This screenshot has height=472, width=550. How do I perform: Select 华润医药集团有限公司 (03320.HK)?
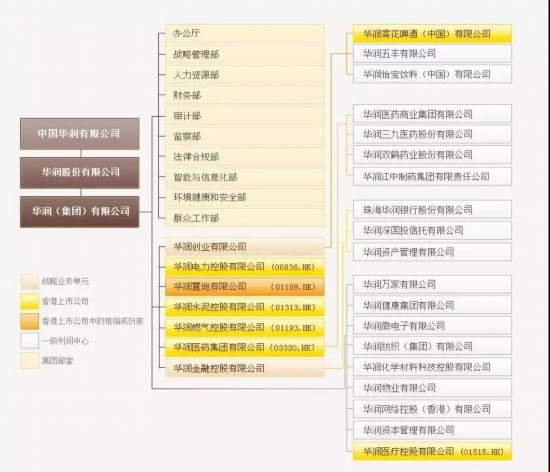coord(244,348)
